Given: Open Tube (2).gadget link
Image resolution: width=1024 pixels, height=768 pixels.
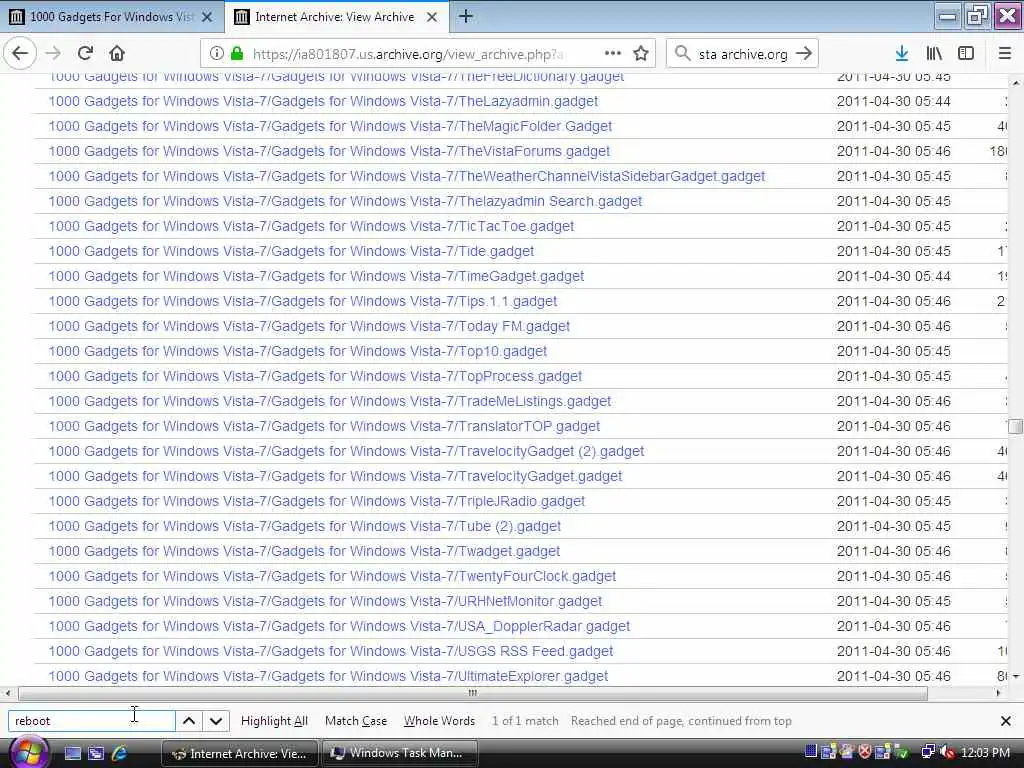Looking at the screenshot, I should tap(305, 526).
